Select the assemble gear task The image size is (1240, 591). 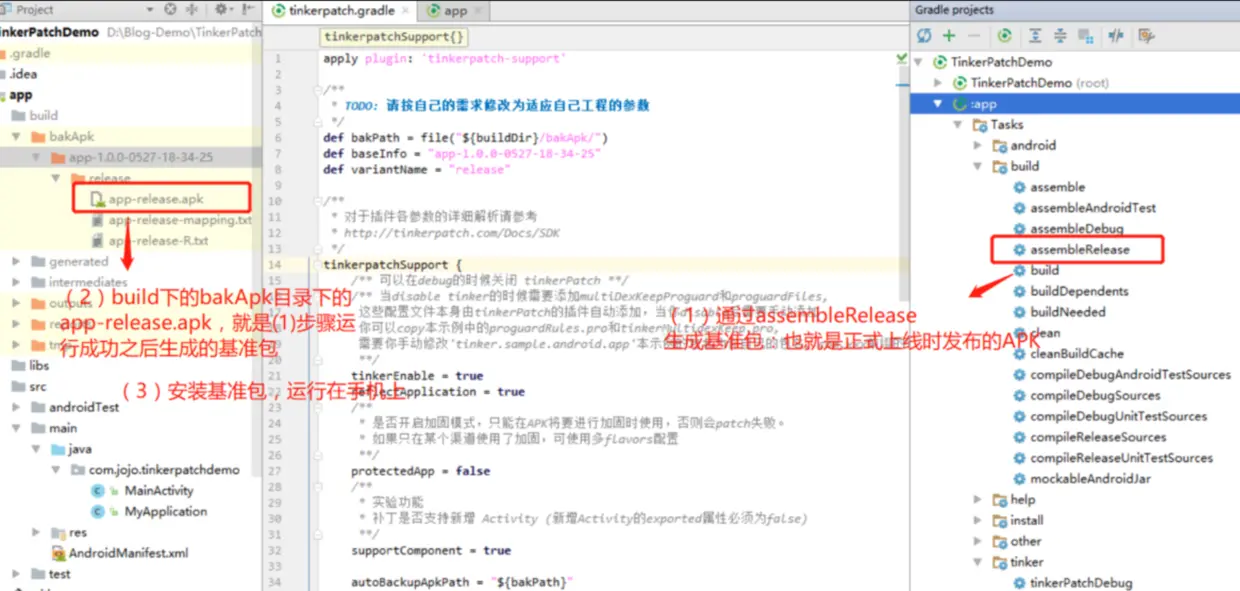1048,187
